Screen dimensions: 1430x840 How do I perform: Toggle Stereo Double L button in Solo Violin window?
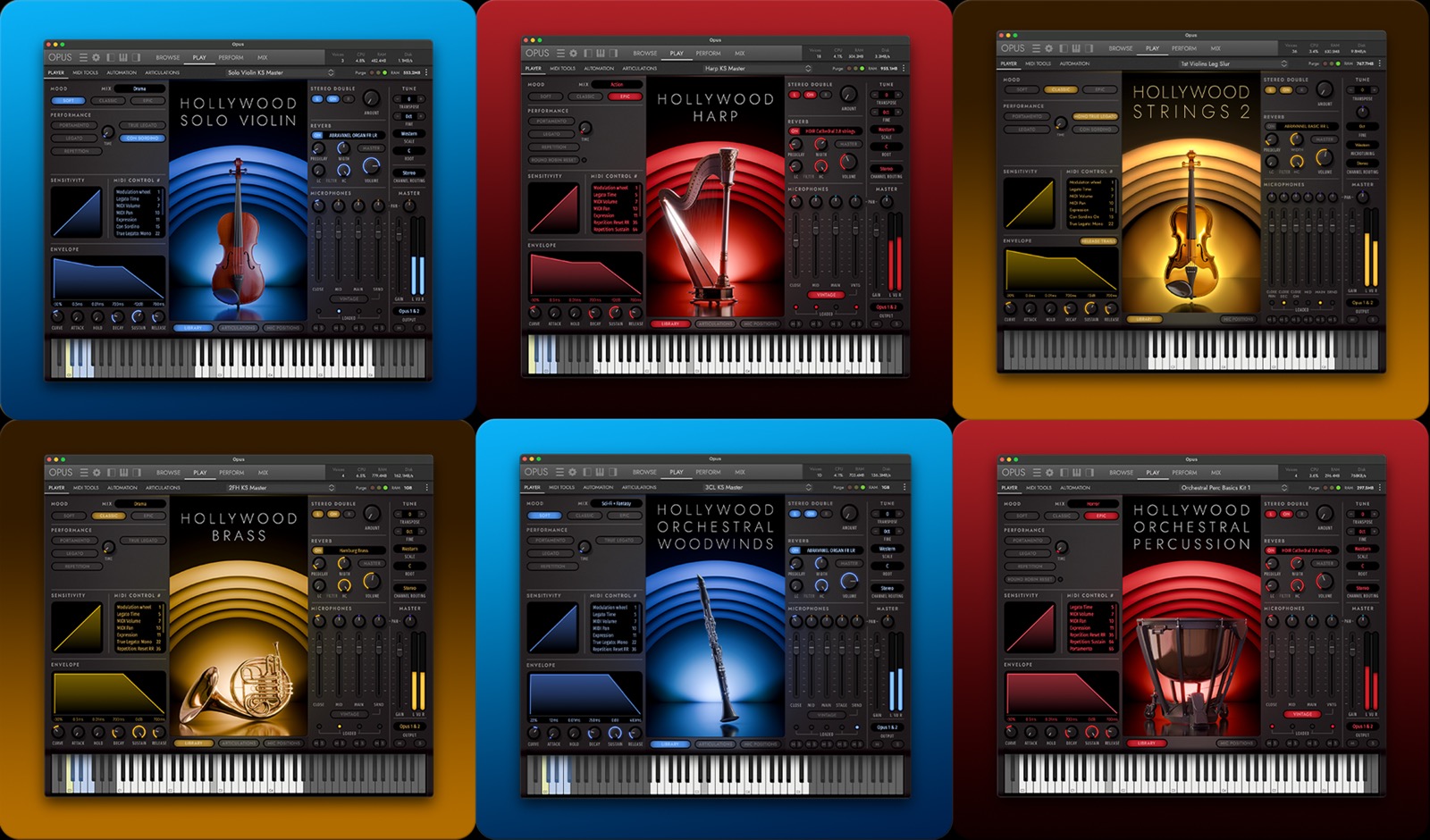pos(317,98)
